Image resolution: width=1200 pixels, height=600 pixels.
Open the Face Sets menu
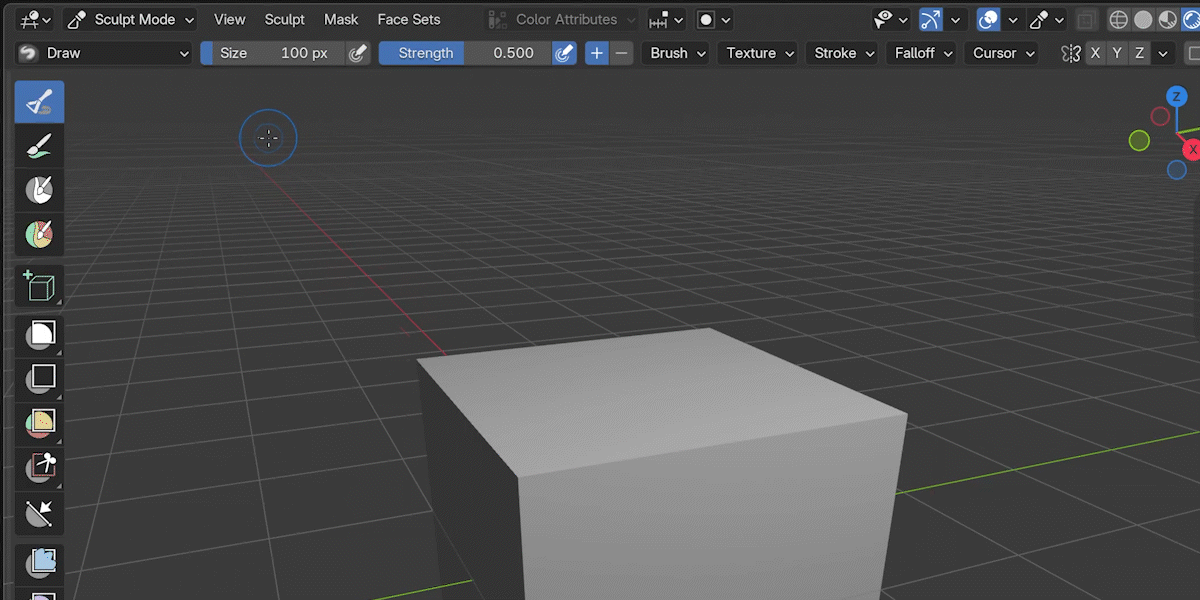(x=409, y=19)
